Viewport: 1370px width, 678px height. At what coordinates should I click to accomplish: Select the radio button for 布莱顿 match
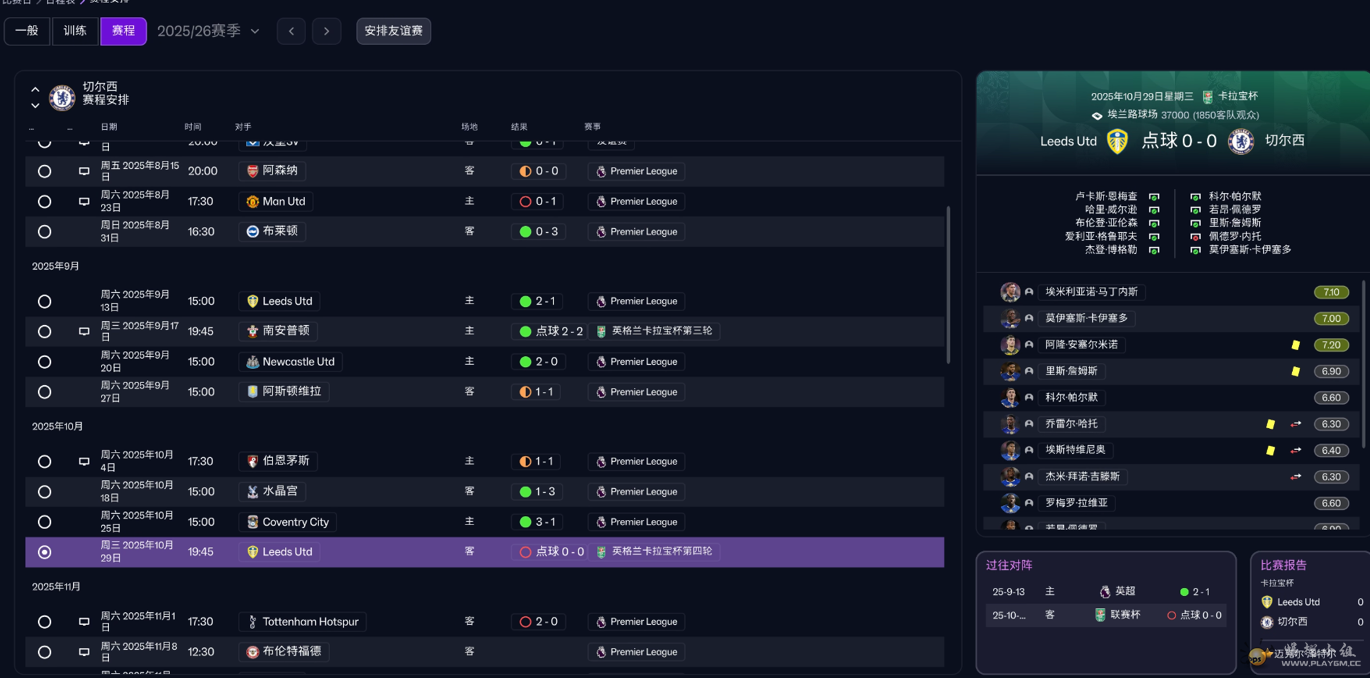pyautogui.click(x=44, y=232)
